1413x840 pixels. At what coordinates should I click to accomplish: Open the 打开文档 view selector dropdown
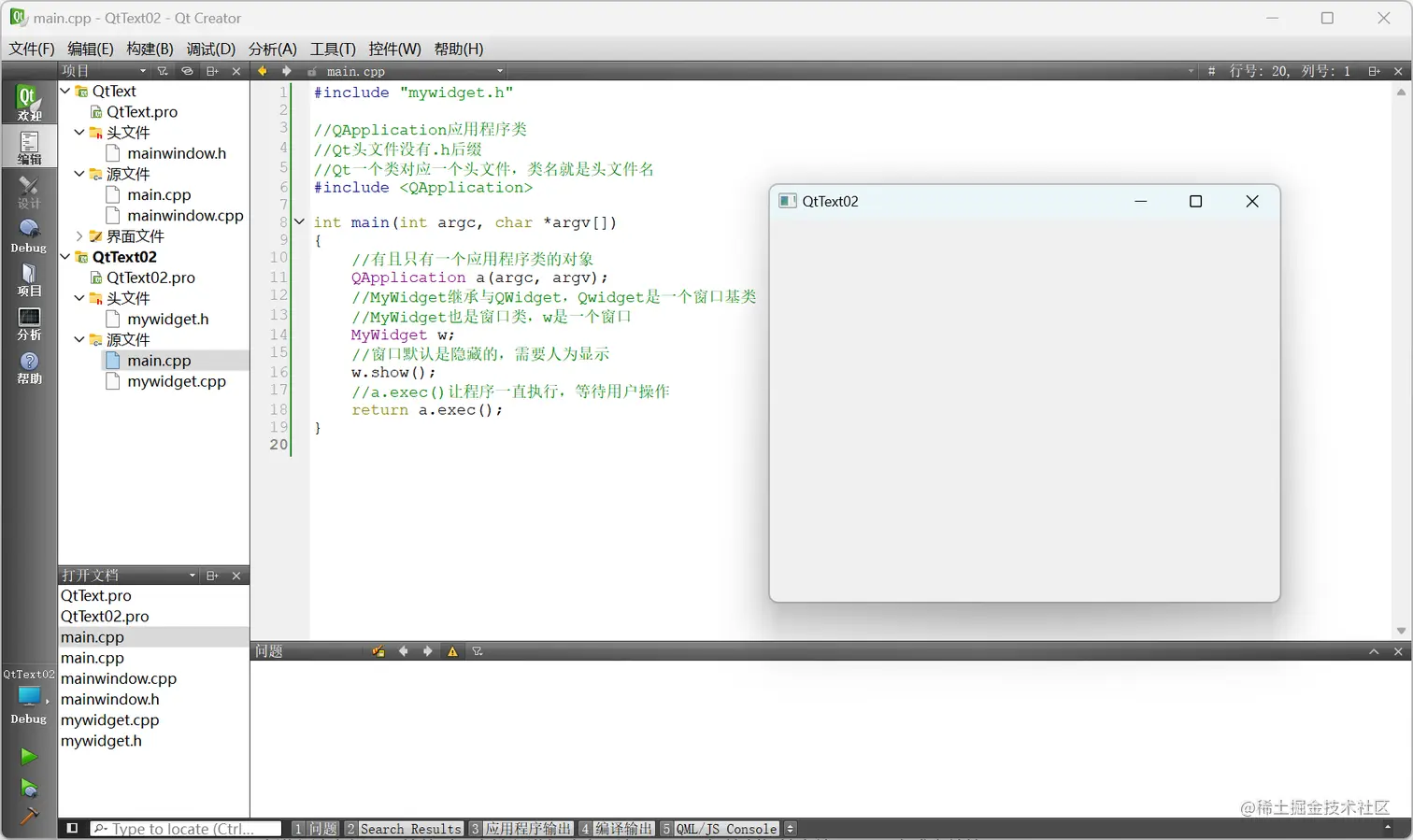129,576
